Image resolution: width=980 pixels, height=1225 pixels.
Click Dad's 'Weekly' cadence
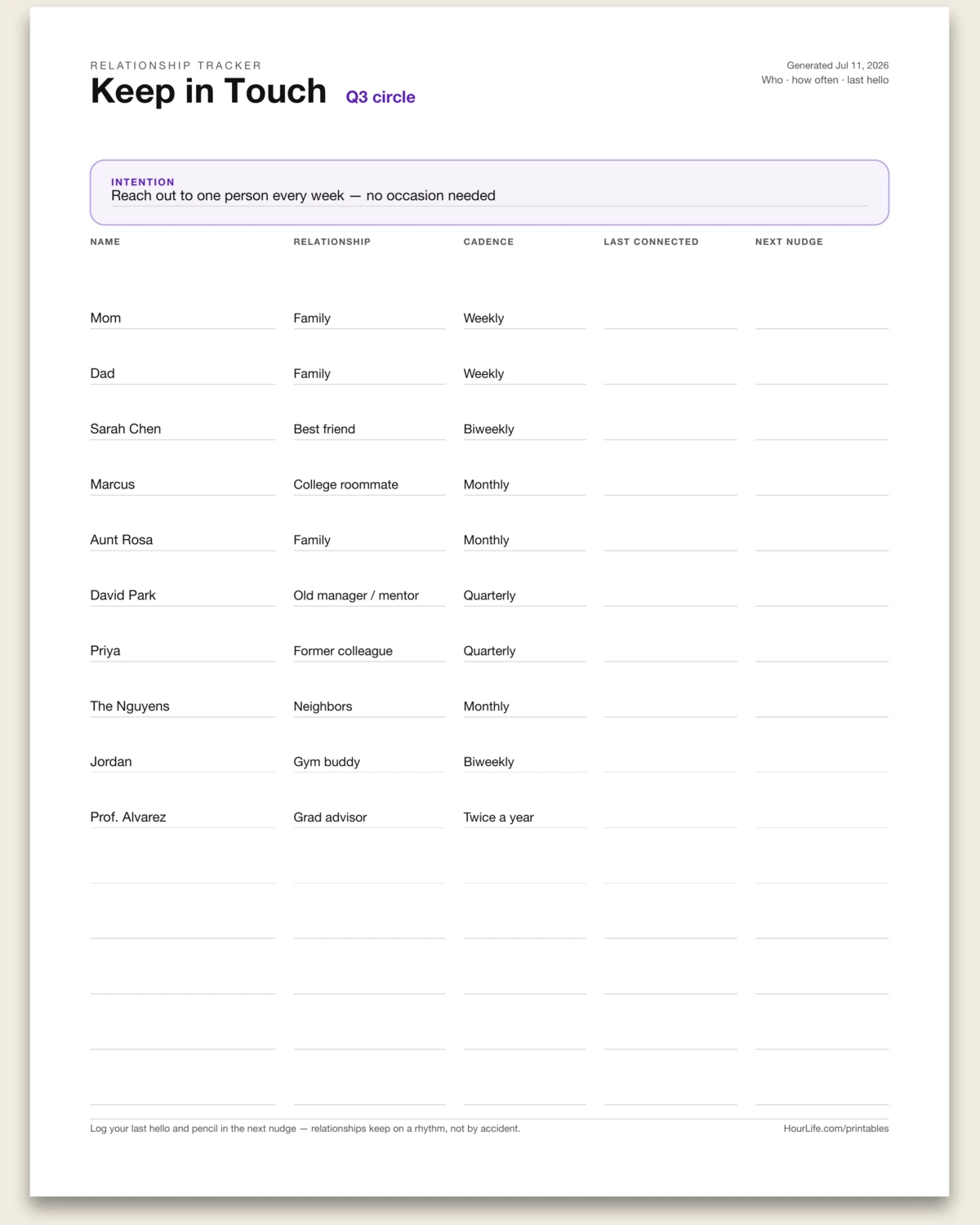pos(483,374)
